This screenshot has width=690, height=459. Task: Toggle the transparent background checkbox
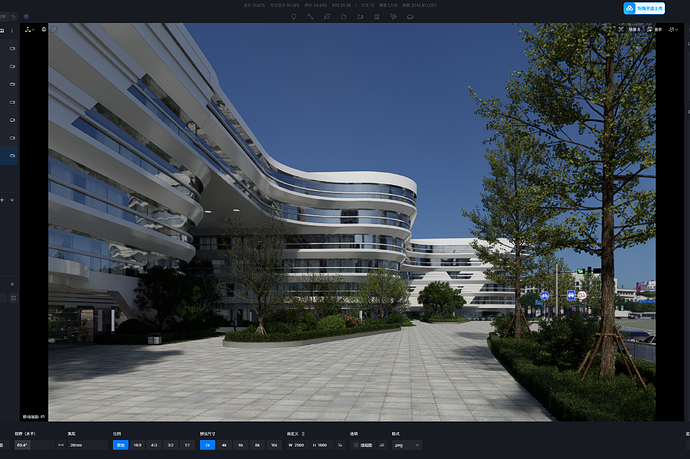tap(353, 444)
